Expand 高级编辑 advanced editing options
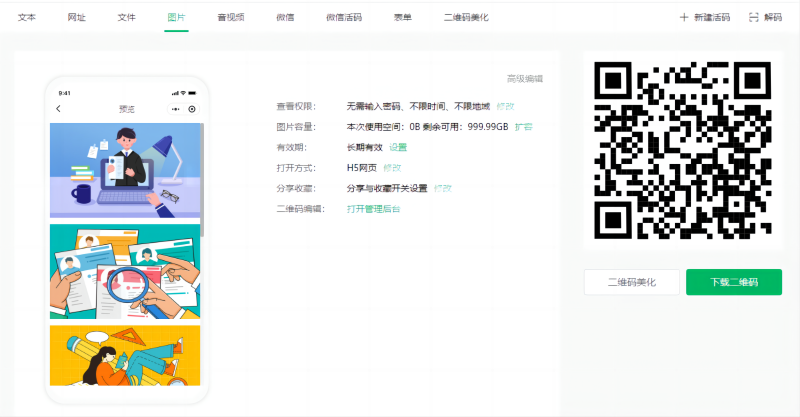This screenshot has width=800, height=417. coord(524,78)
